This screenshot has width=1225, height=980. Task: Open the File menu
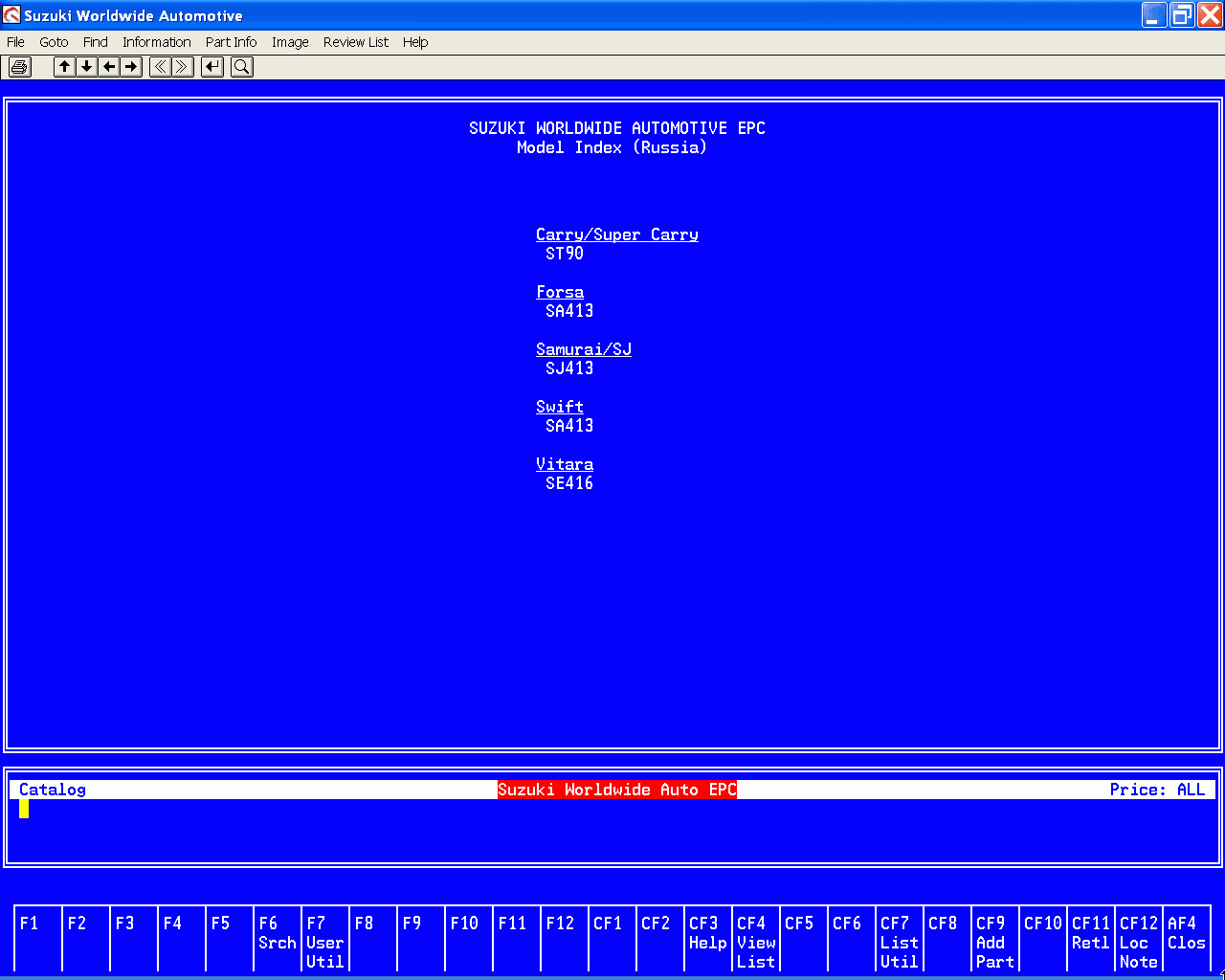(15, 42)
